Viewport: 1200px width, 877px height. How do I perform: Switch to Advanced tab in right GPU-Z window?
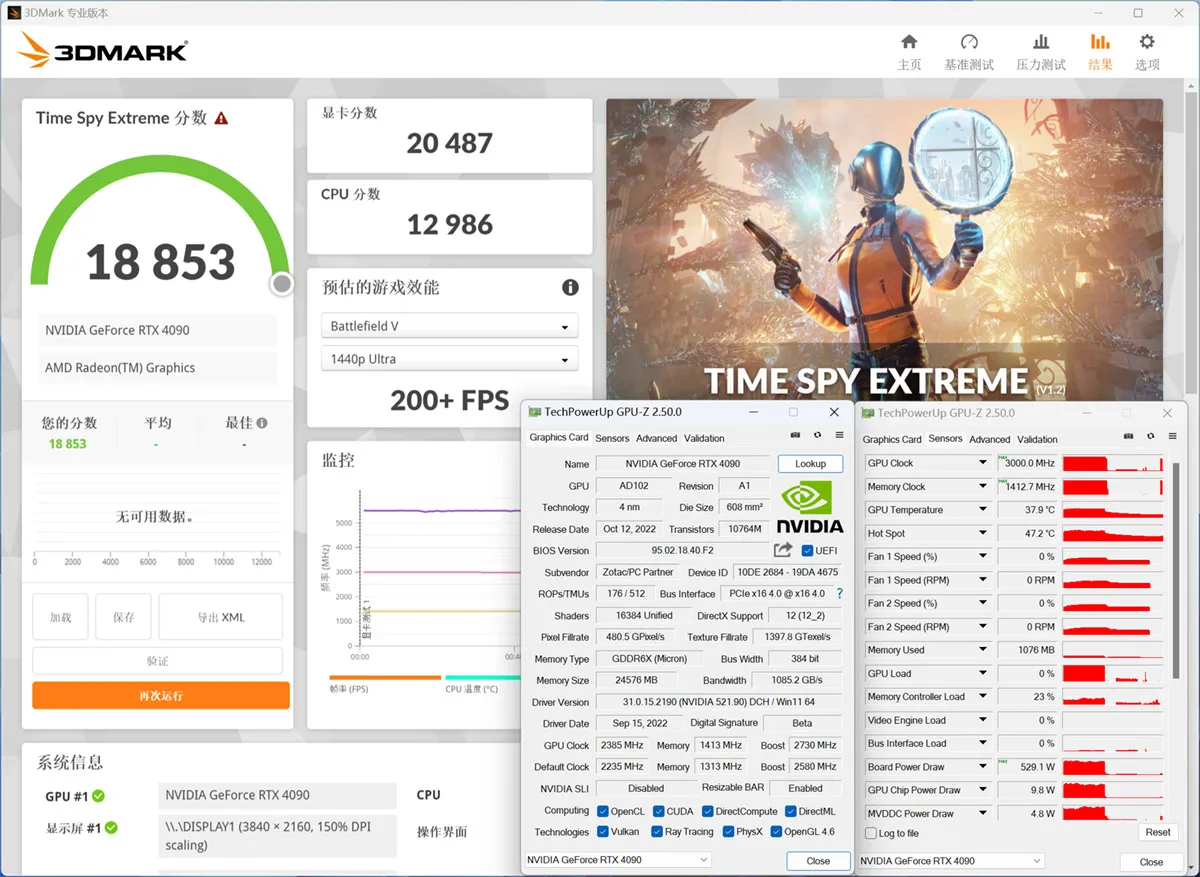(989, 439)
